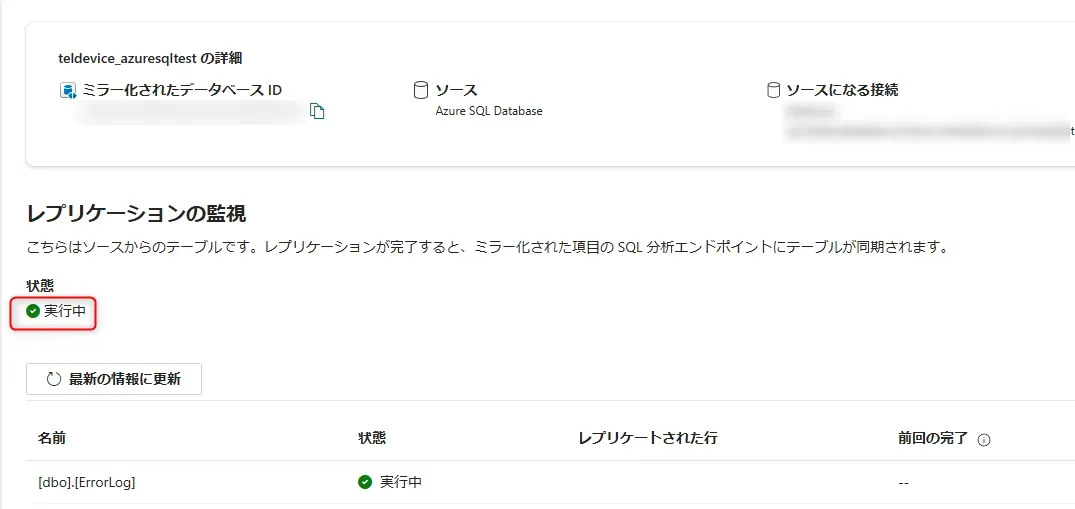The height and width of the screenshot is (509, 1075).
Task: Click the -- value in 前回の完了 column
Action: point(904,482)
